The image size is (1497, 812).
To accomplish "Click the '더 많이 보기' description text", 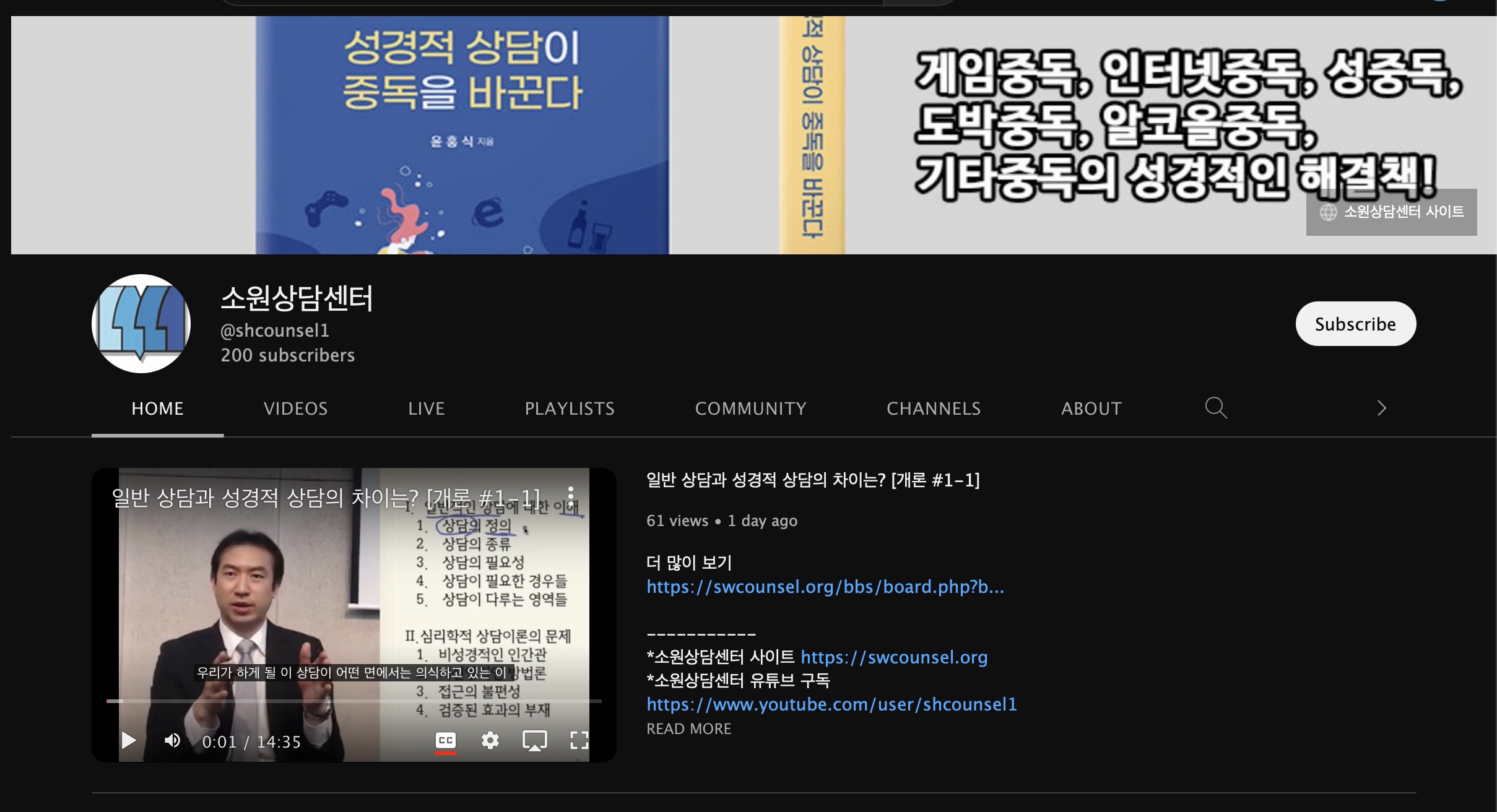I will coord(689,563).
